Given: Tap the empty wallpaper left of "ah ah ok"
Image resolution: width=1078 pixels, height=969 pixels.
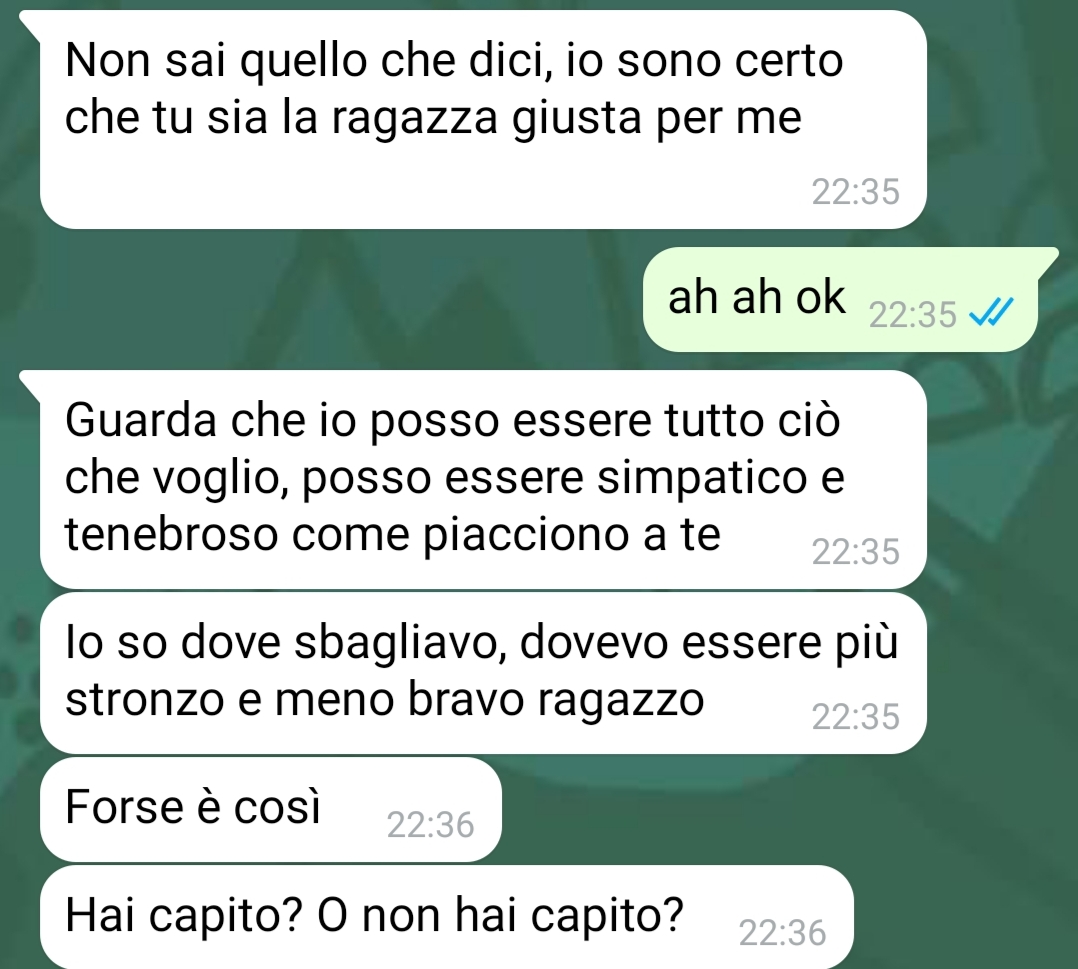Looking at the screenshot, I should click(323, 299).
